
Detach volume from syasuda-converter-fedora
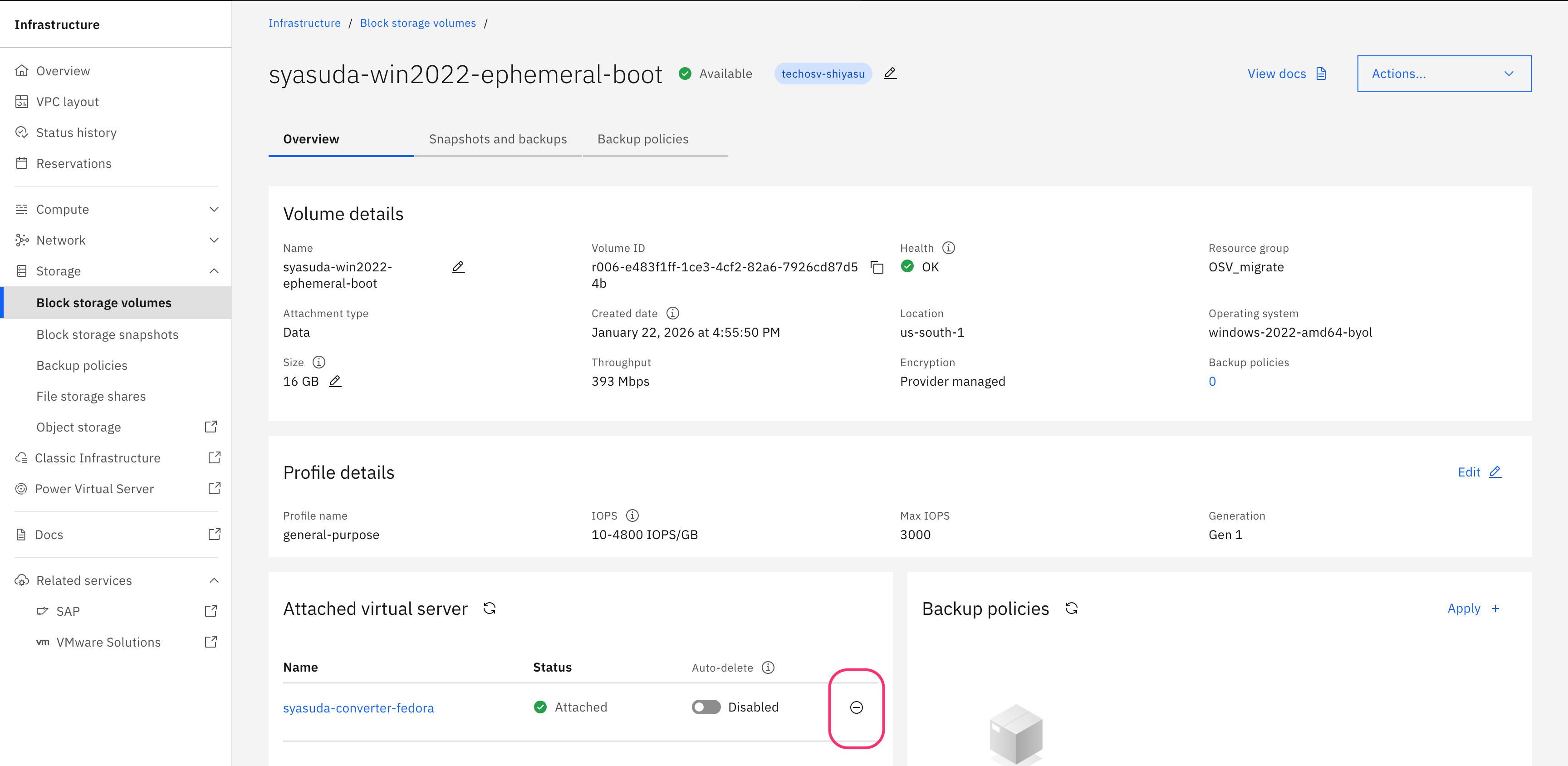tap(856, 707)
